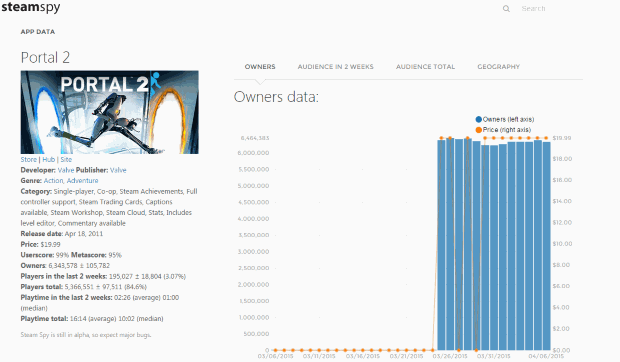Viewport: 620px width, 362px height.
Task: Click the 04/06/2015 date axis label
Action: coord(546,356)
